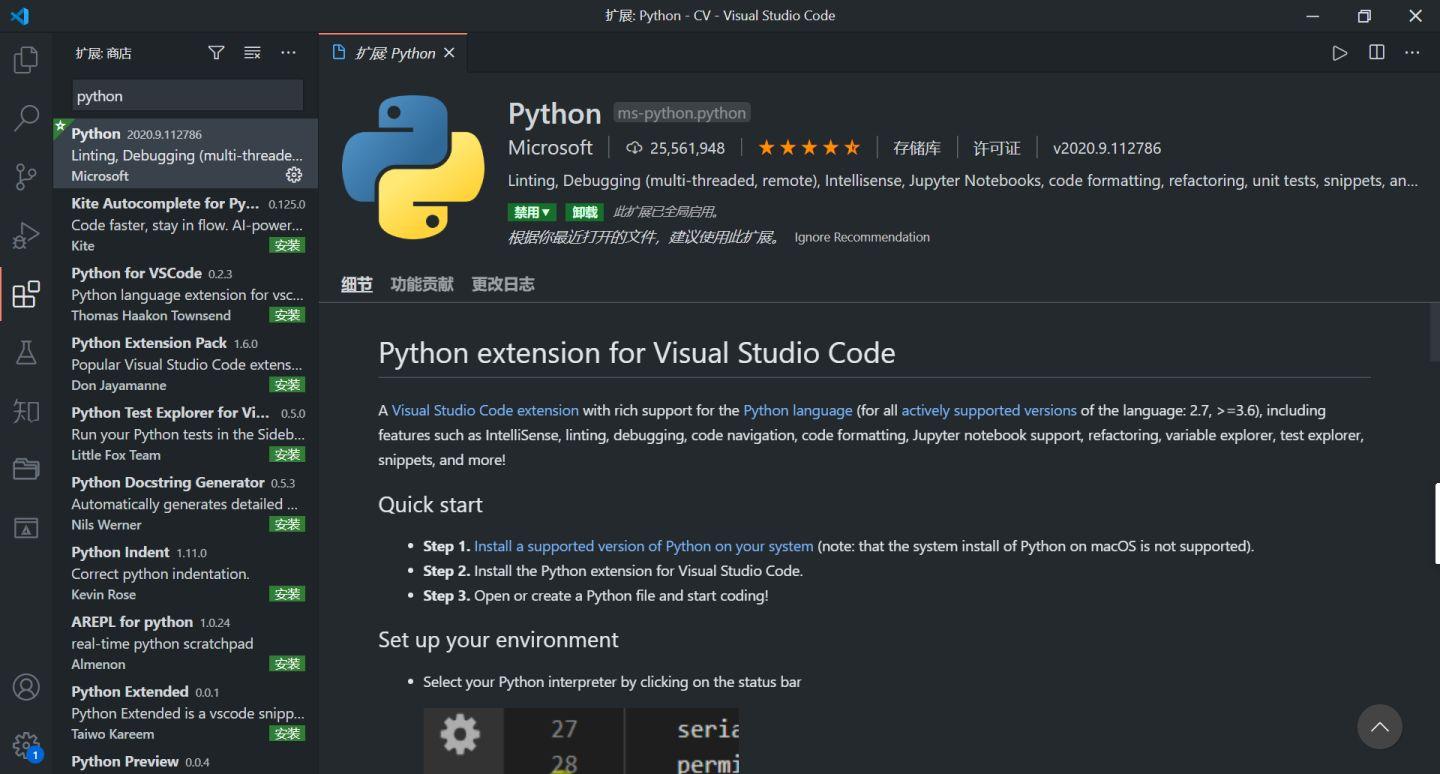Screen dimensions: 1440x774
Task: Click the Split Editor icon top right
Action: [x=1375, y=52]
